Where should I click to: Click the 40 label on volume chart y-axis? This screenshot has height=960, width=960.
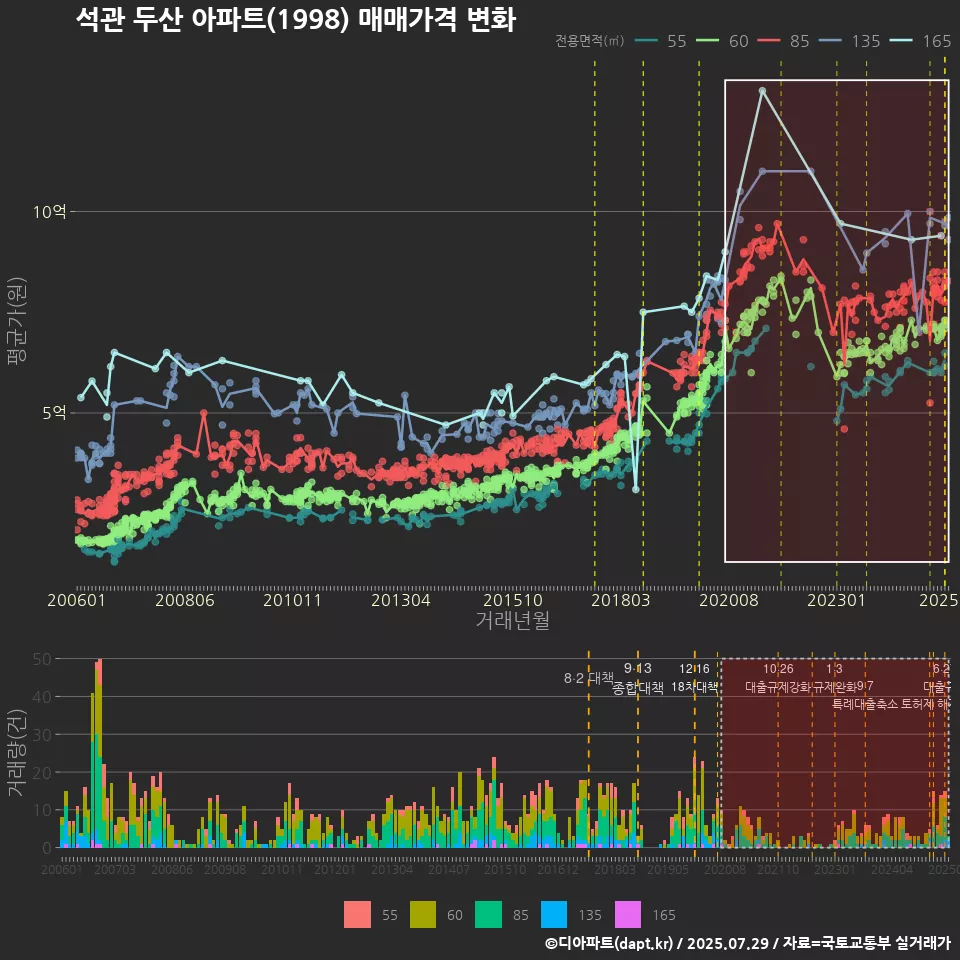pos(42,697)
